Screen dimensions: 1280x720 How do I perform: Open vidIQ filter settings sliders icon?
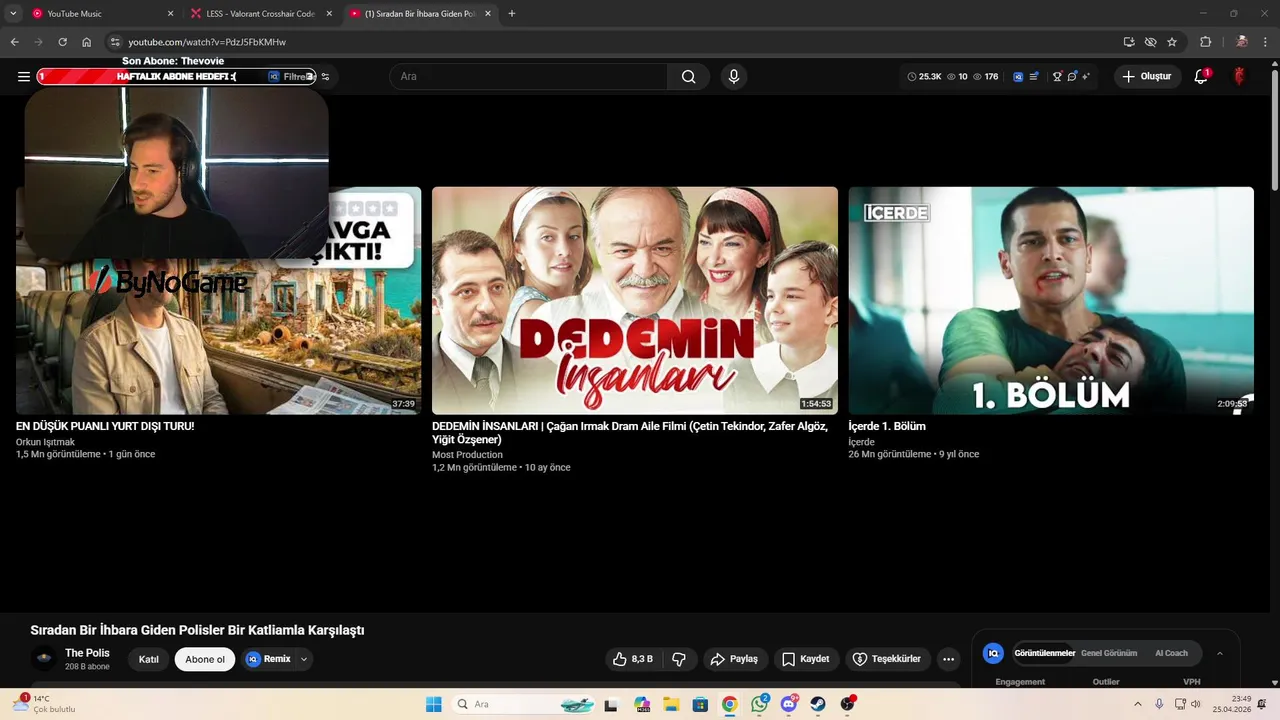coord(325,76)
